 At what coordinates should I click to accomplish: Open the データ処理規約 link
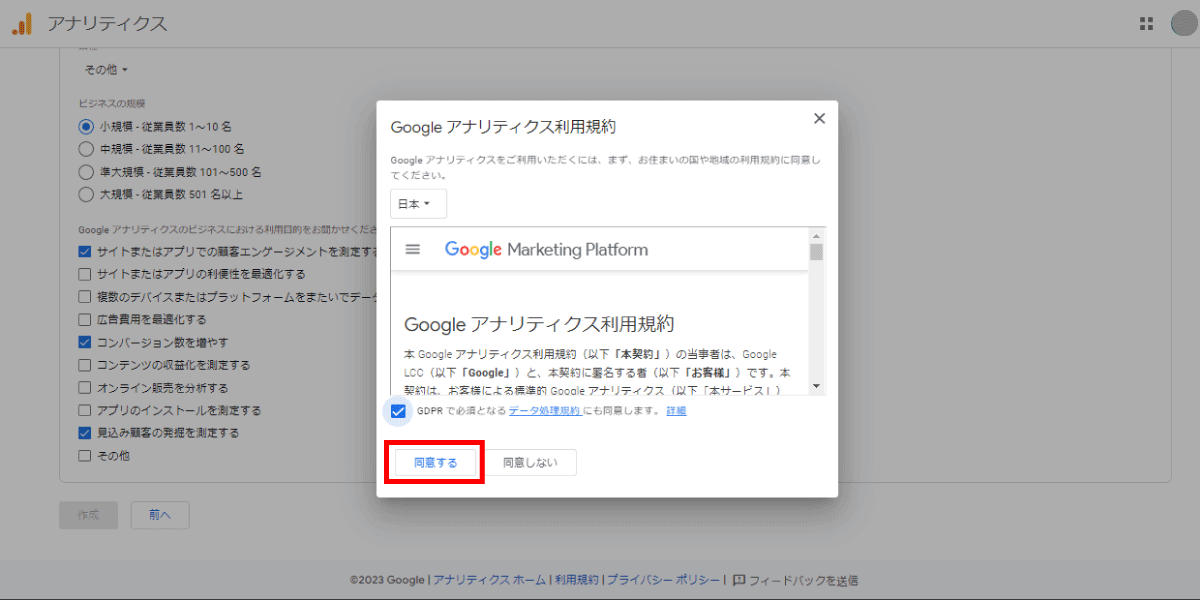544,411
